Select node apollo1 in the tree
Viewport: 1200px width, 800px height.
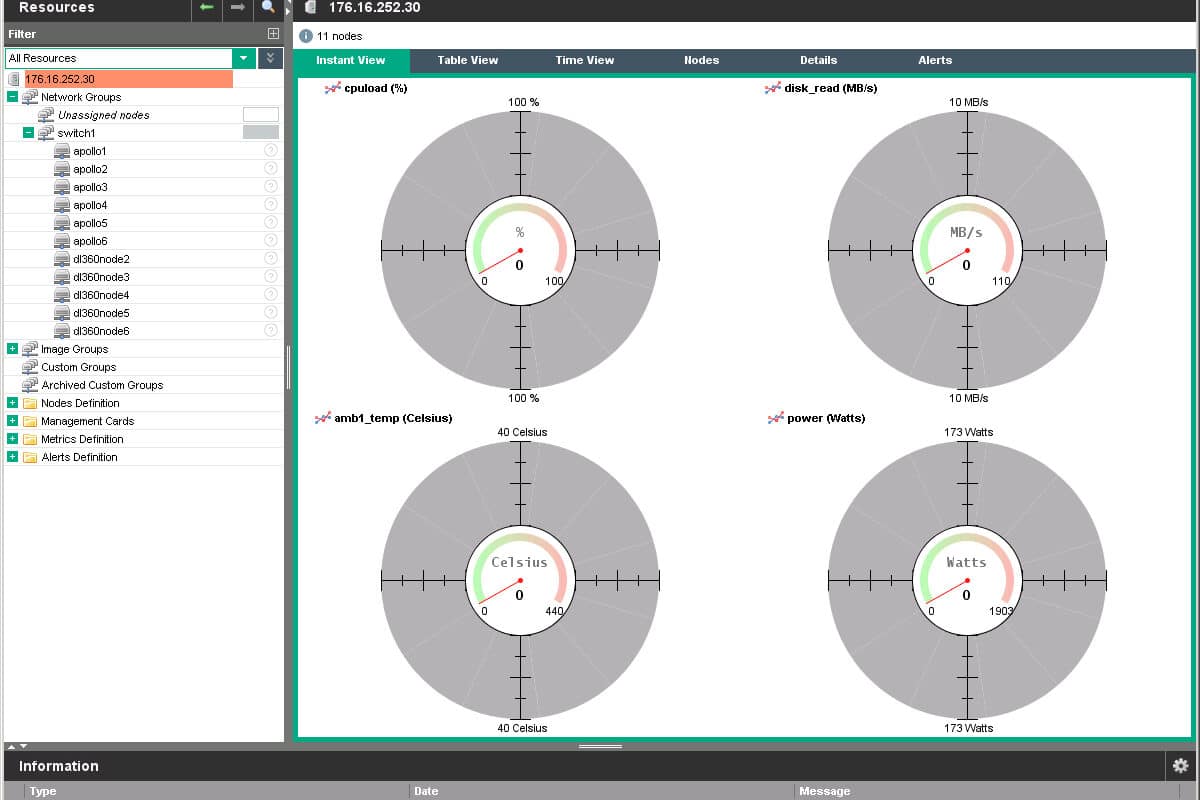tap(90, 151)
